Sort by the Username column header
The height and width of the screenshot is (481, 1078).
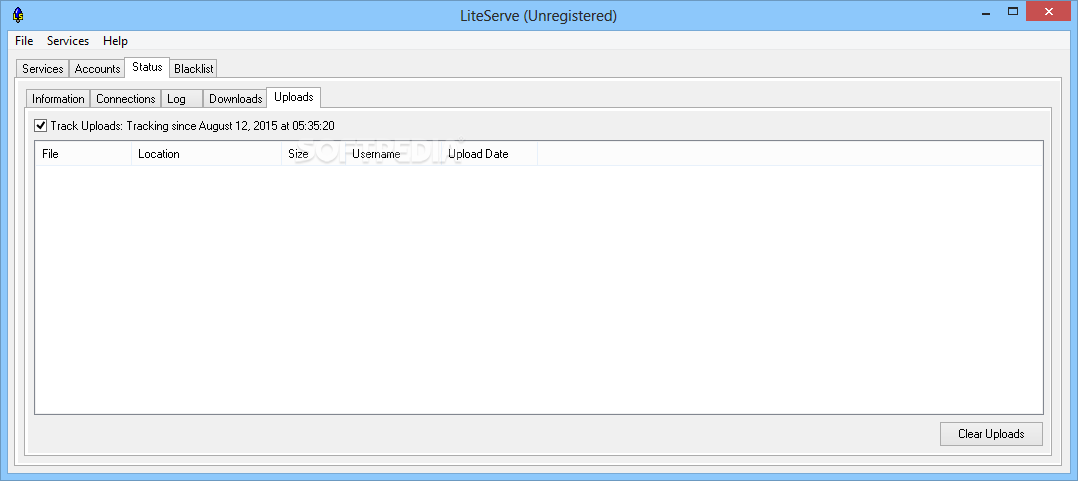click(x=393, y=154)
